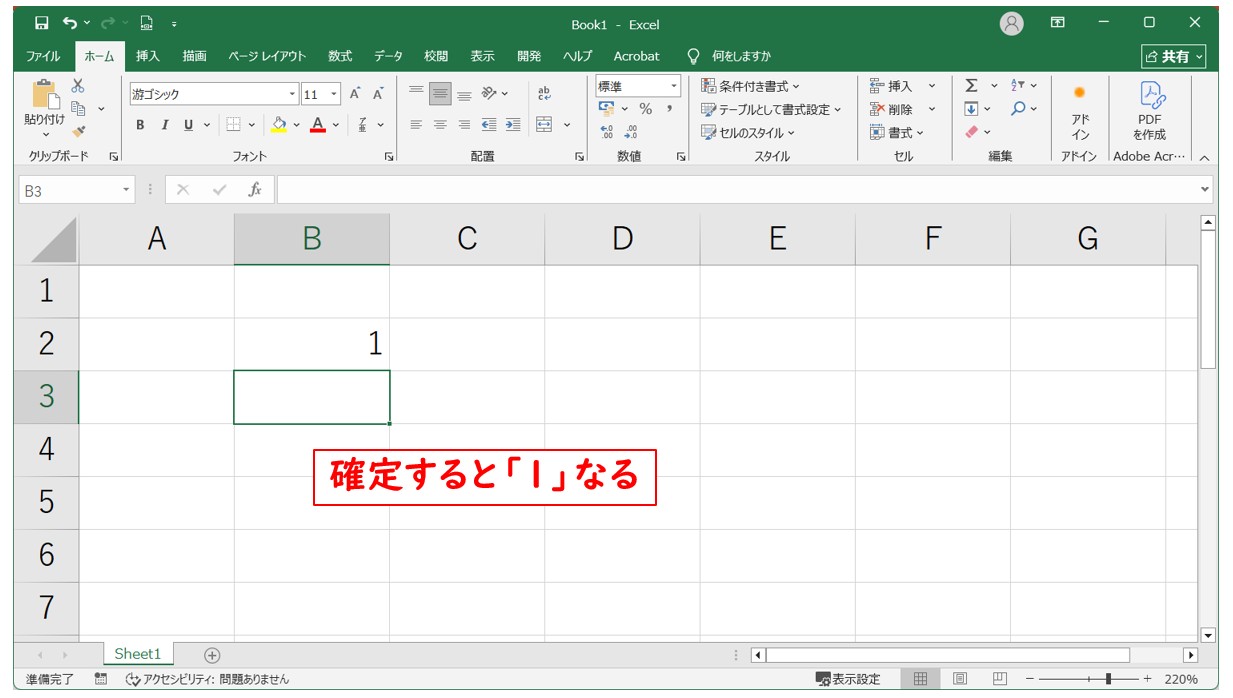Screen dimensions: 1233x698
Task: Click the Decrease Indent icon
Action: point(489,125)
